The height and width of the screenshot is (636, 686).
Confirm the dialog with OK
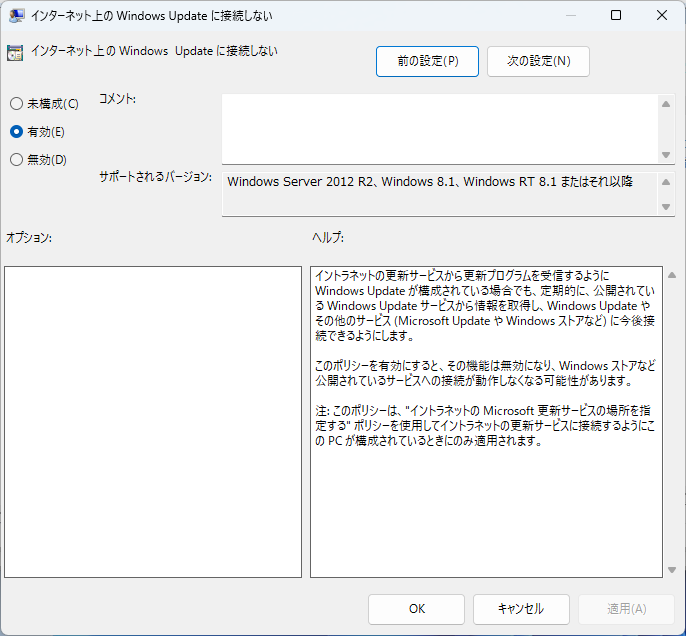tap(416, 609)
